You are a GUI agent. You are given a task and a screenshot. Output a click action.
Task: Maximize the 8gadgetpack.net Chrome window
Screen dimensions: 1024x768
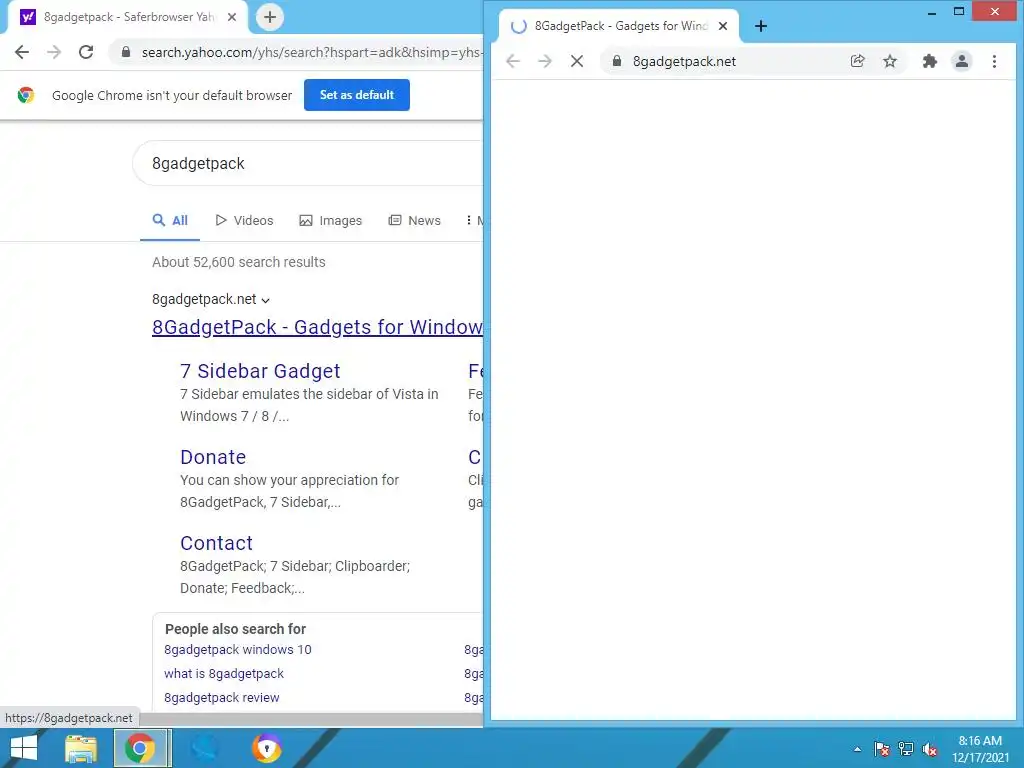(959, 12)
